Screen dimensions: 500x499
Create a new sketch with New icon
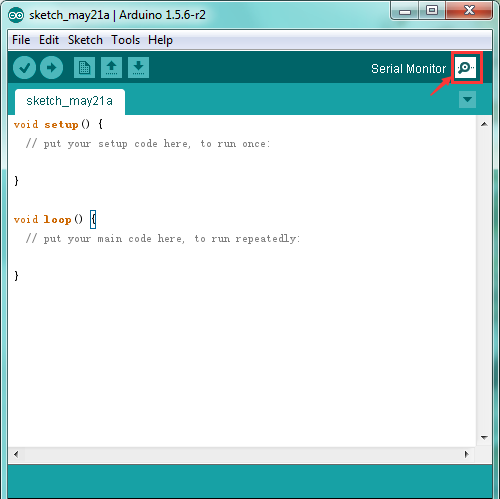pyautogui.click(x=84, y=68)
